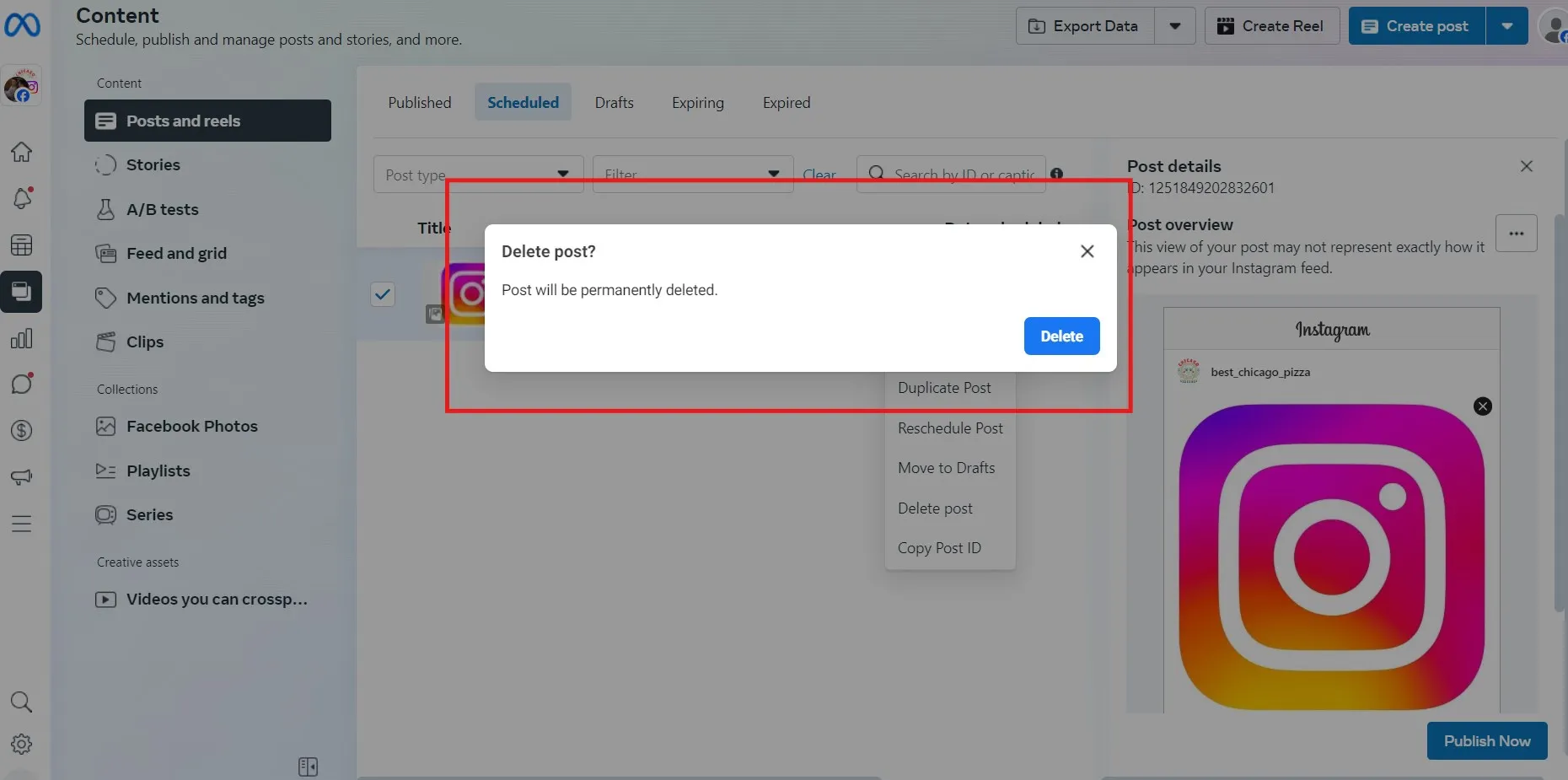
Task: Open Insights bar chart icon
Action: click(21, 338)
